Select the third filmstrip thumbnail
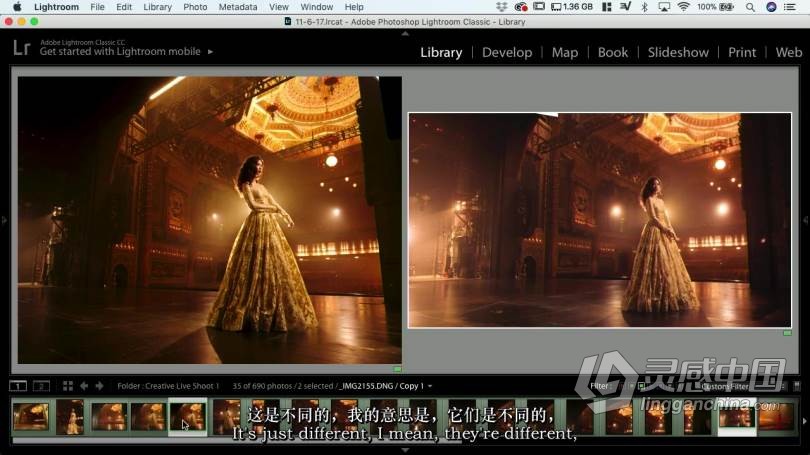Image resolution: width=810 pixels, height=455 pixels. [x=109, y=417]
